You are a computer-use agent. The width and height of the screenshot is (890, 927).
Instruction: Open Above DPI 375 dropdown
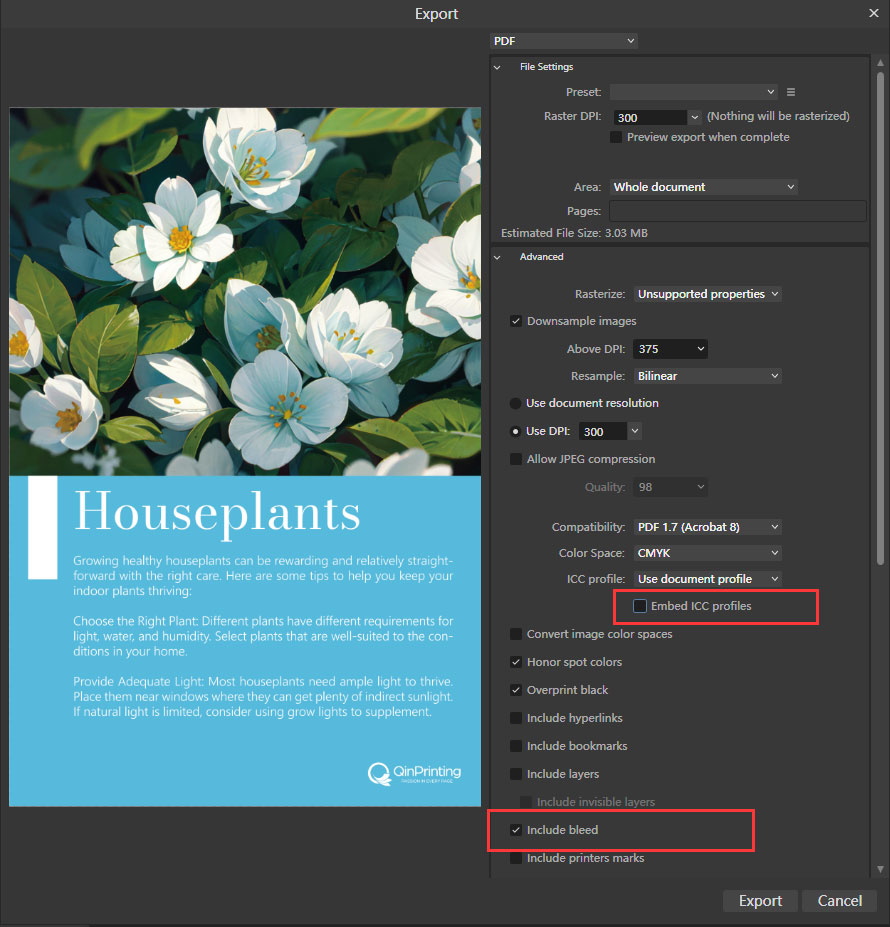(670, 349)
